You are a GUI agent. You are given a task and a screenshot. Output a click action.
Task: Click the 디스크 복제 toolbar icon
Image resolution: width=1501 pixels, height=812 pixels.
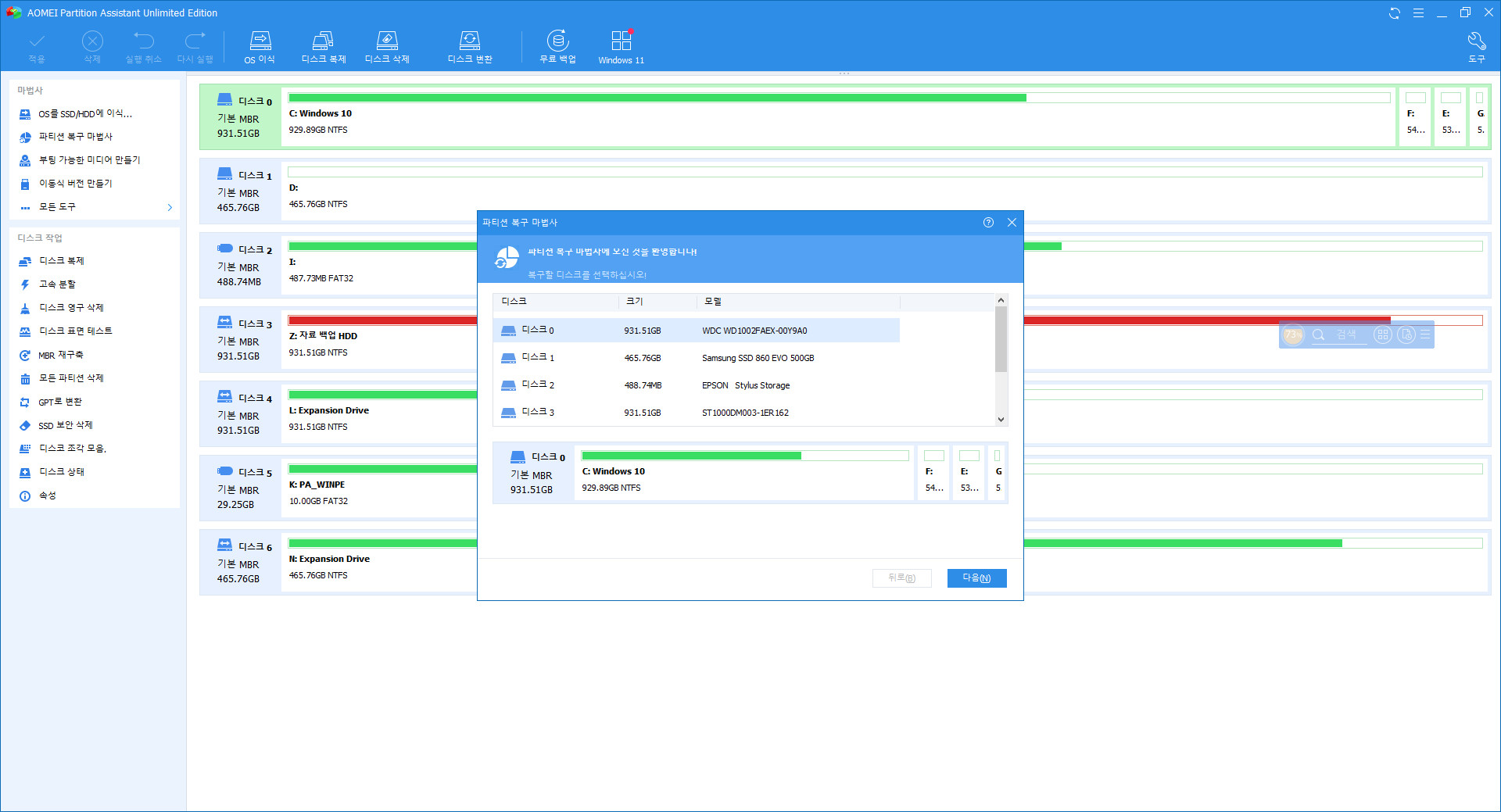coord(324,48)
